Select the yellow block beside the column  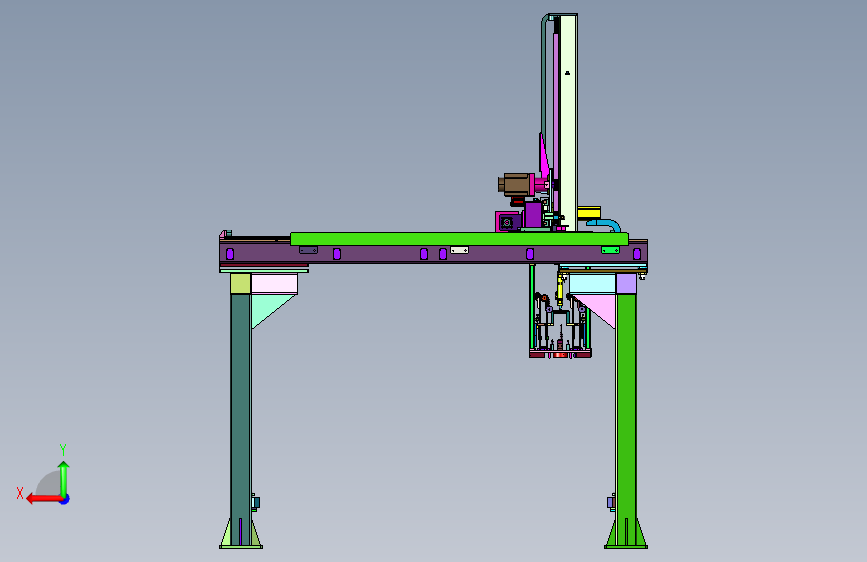[589, 212]
